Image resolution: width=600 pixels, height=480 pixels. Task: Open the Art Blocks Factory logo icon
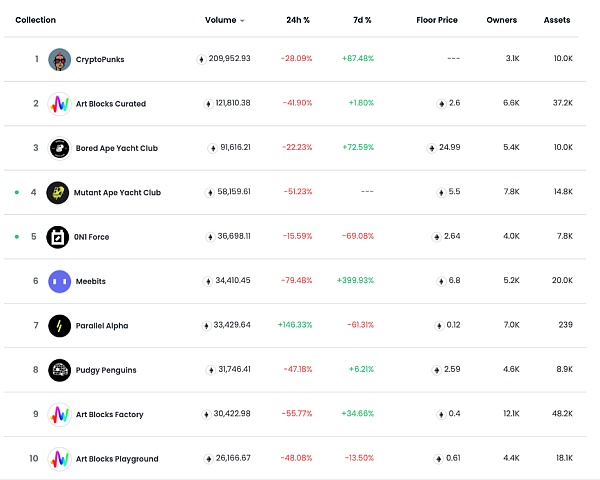click(60, 415)
